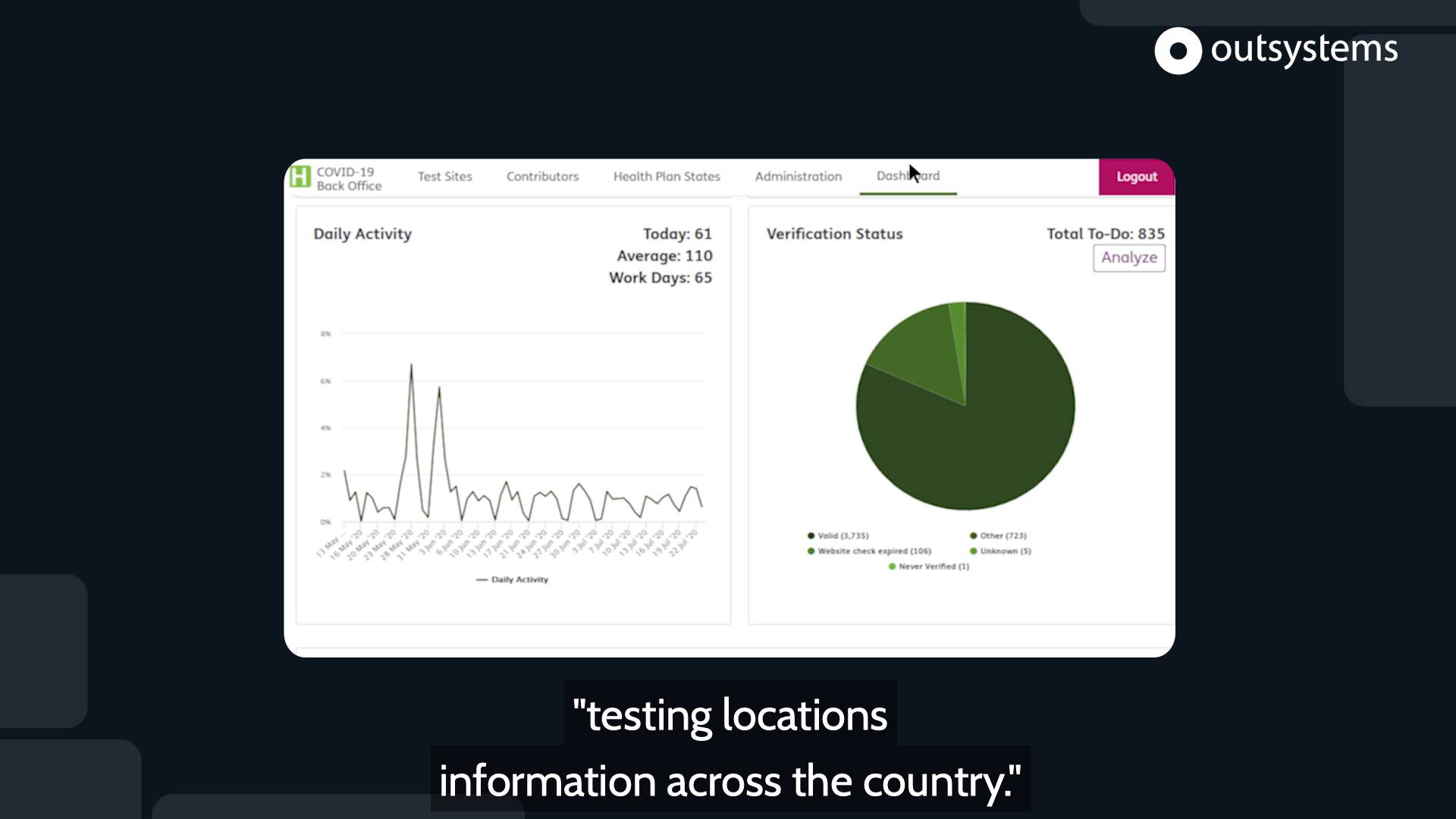The height and width of the screenshot is (819, 1456).
Task: Toggle the Unknown (5) legend entry
Action: coord(1000,551)
